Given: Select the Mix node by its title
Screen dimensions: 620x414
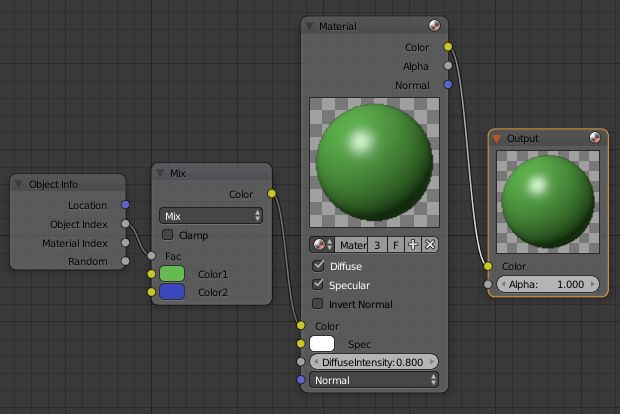Looking at the screenshot, I should (178, 173).
